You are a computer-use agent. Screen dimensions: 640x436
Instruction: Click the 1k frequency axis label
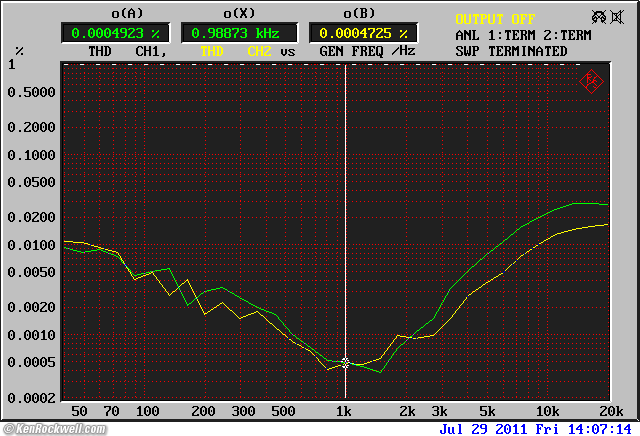click(x=343, y=412)
